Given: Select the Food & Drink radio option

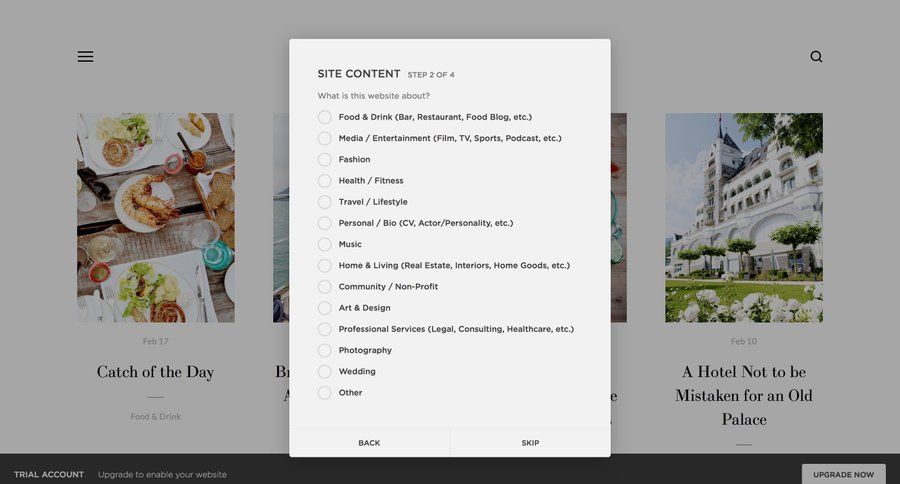Looking at the screenshot, I should tap(325, 117).
